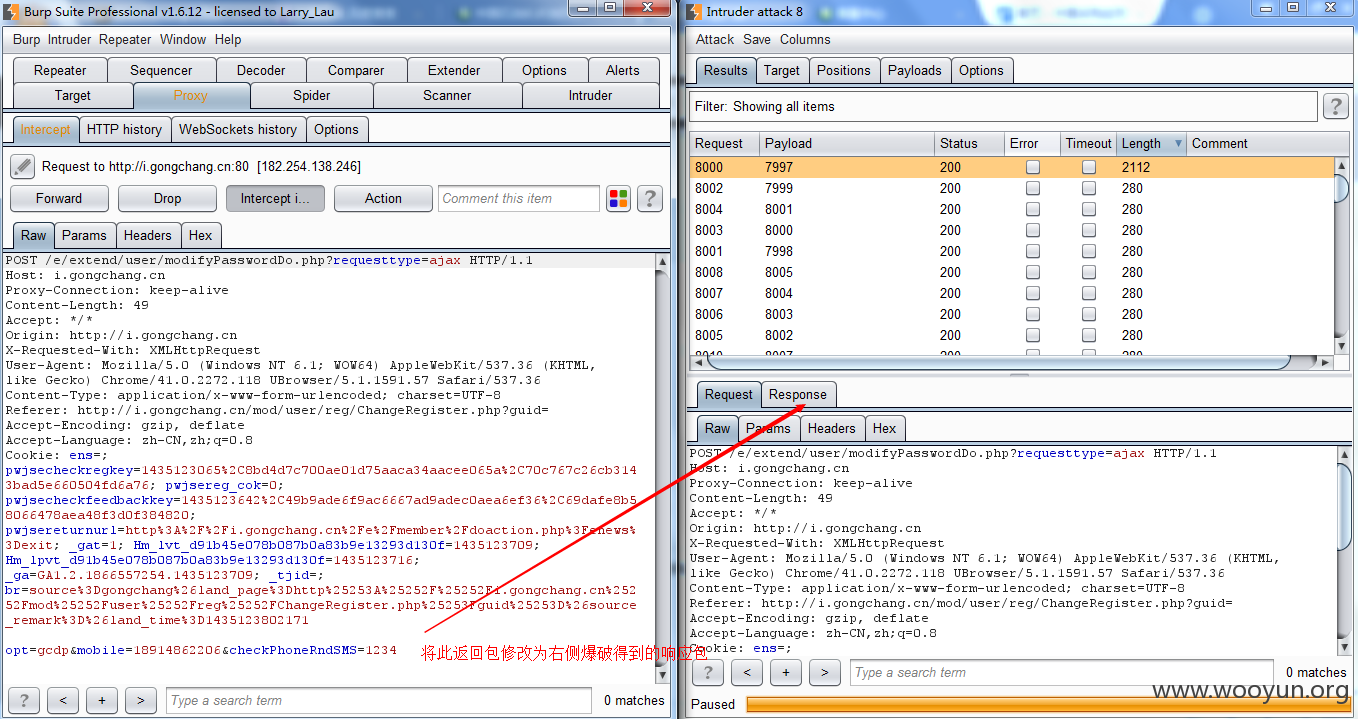The image size is (1358, 719).
Task: Open the Columns menu in Intruder window
Action: pos(805,40)
